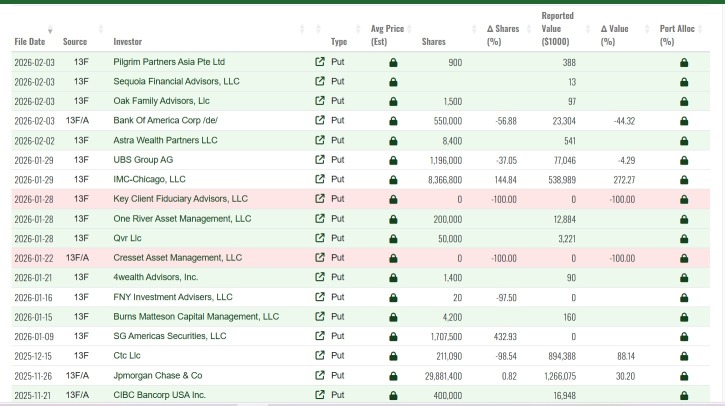This screenshot has width=725, height=406.
Task: Open Sequoia Financial Advisors, LLC link
Action: tap(176, 81)
